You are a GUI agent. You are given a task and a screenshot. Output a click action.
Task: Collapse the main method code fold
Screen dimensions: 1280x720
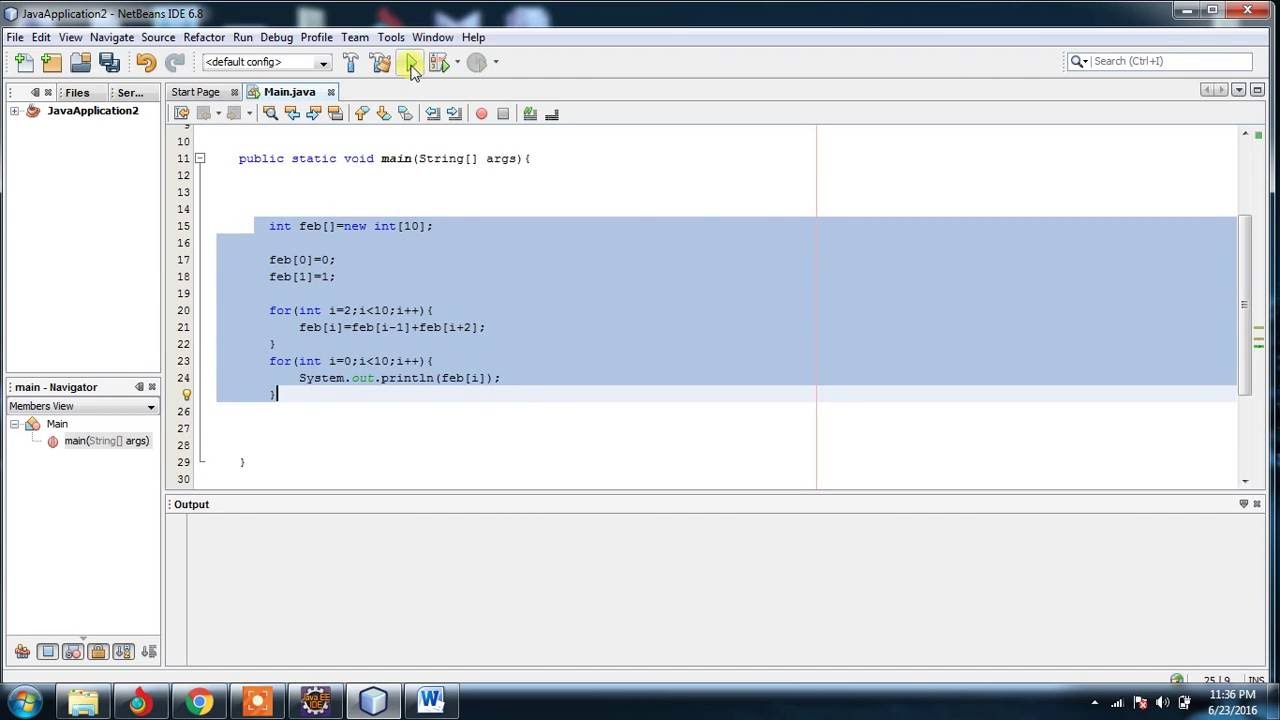pyautogui.click(x=200, y=158)
